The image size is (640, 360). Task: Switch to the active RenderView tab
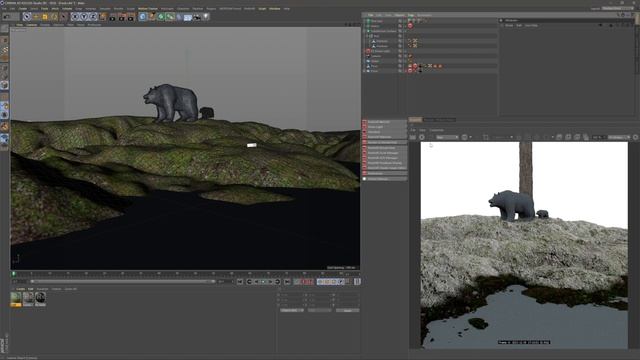pos(415,120)
